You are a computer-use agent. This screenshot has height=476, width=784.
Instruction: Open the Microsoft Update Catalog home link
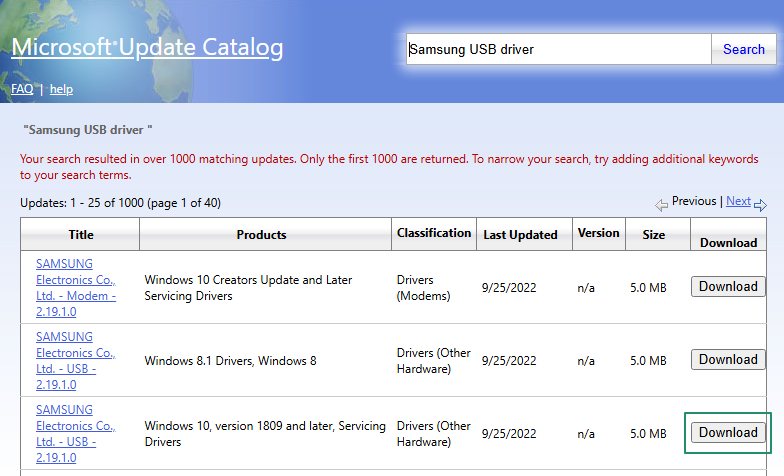[147, 48]
